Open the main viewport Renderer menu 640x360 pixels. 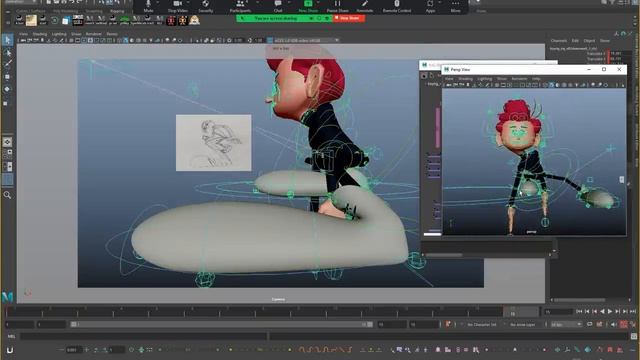(x=93, y=34)
